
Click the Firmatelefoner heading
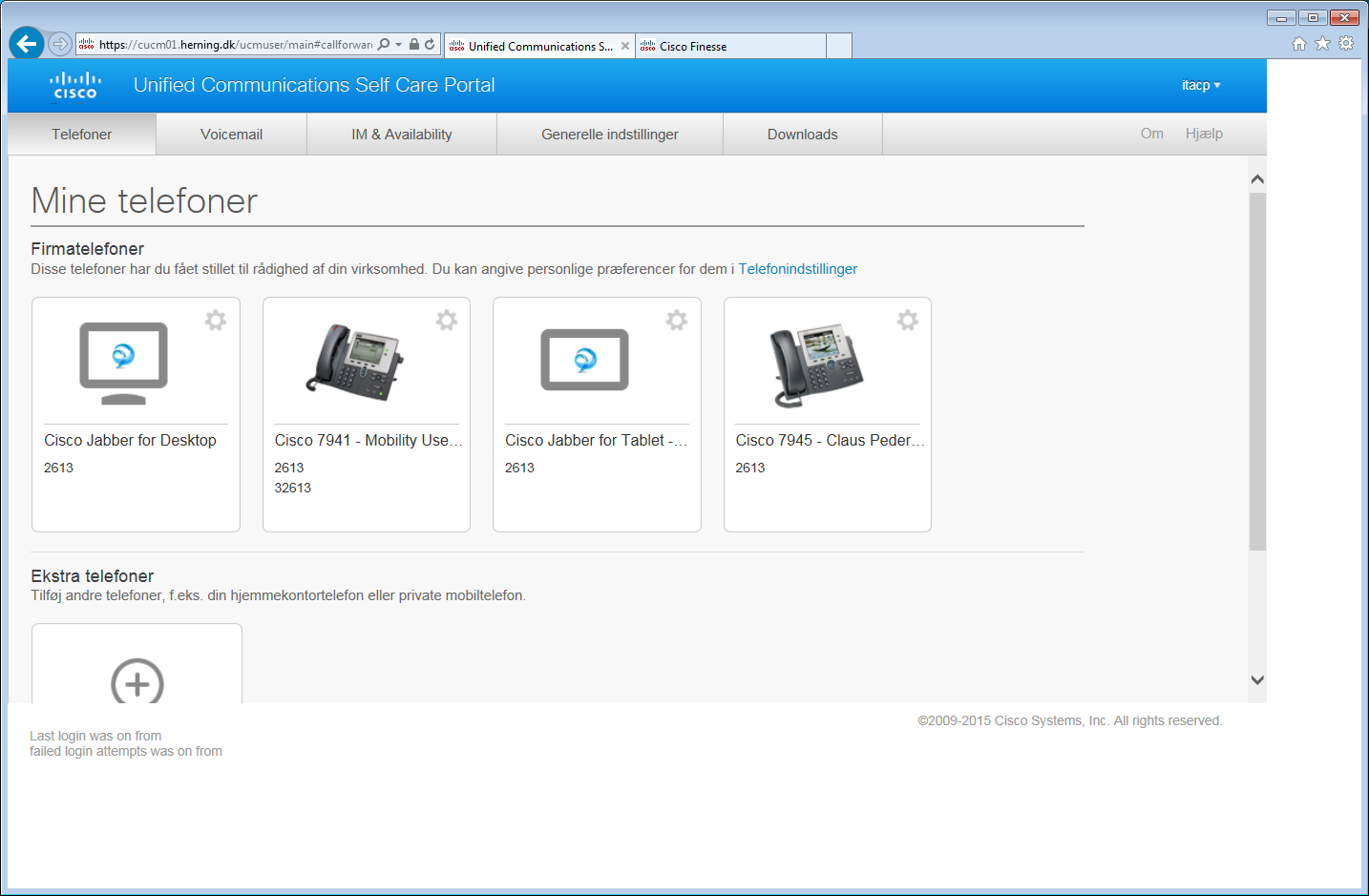[88, 249]
